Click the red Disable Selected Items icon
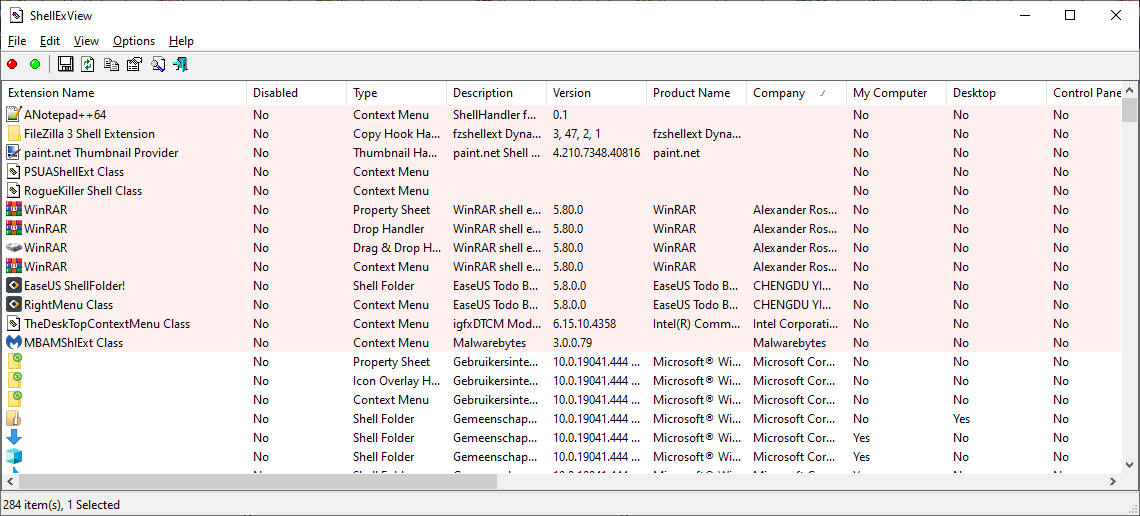The width and height of the screenshot is (1140, 516). click(12, 65)
